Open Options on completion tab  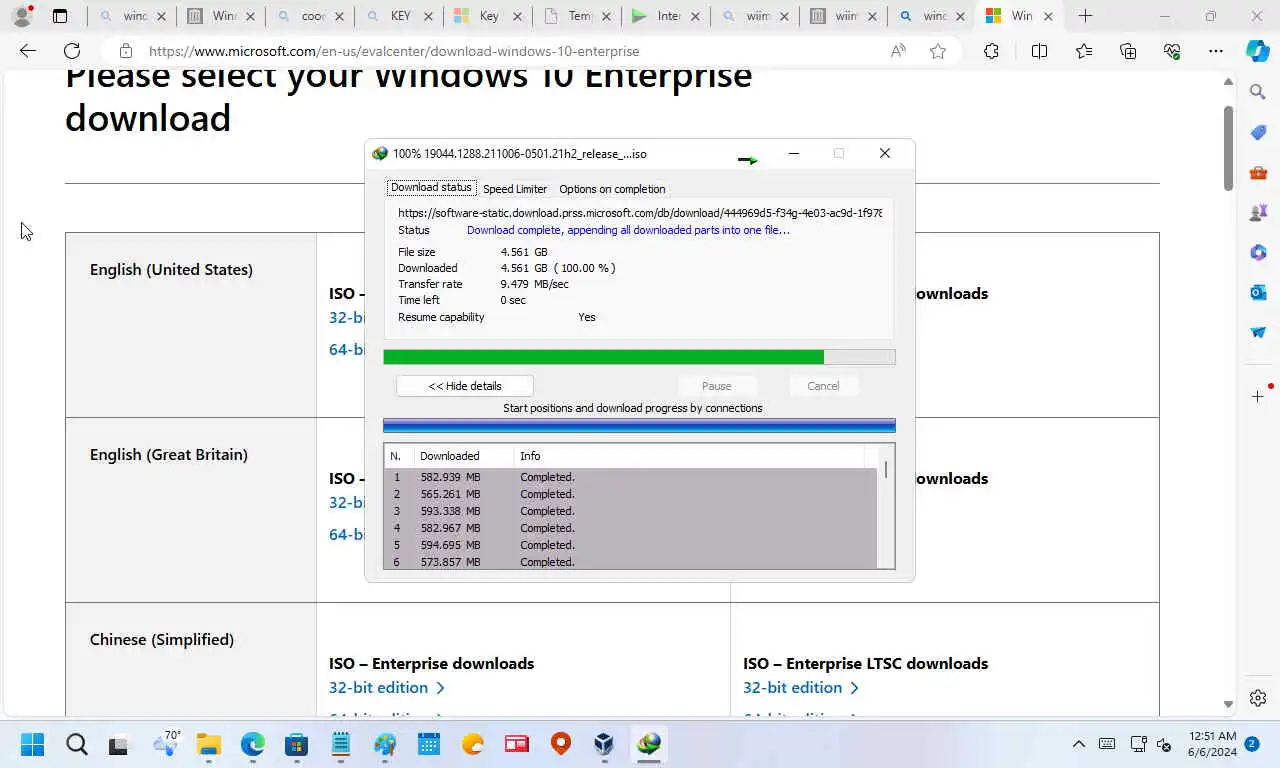[x=612, y=189]
